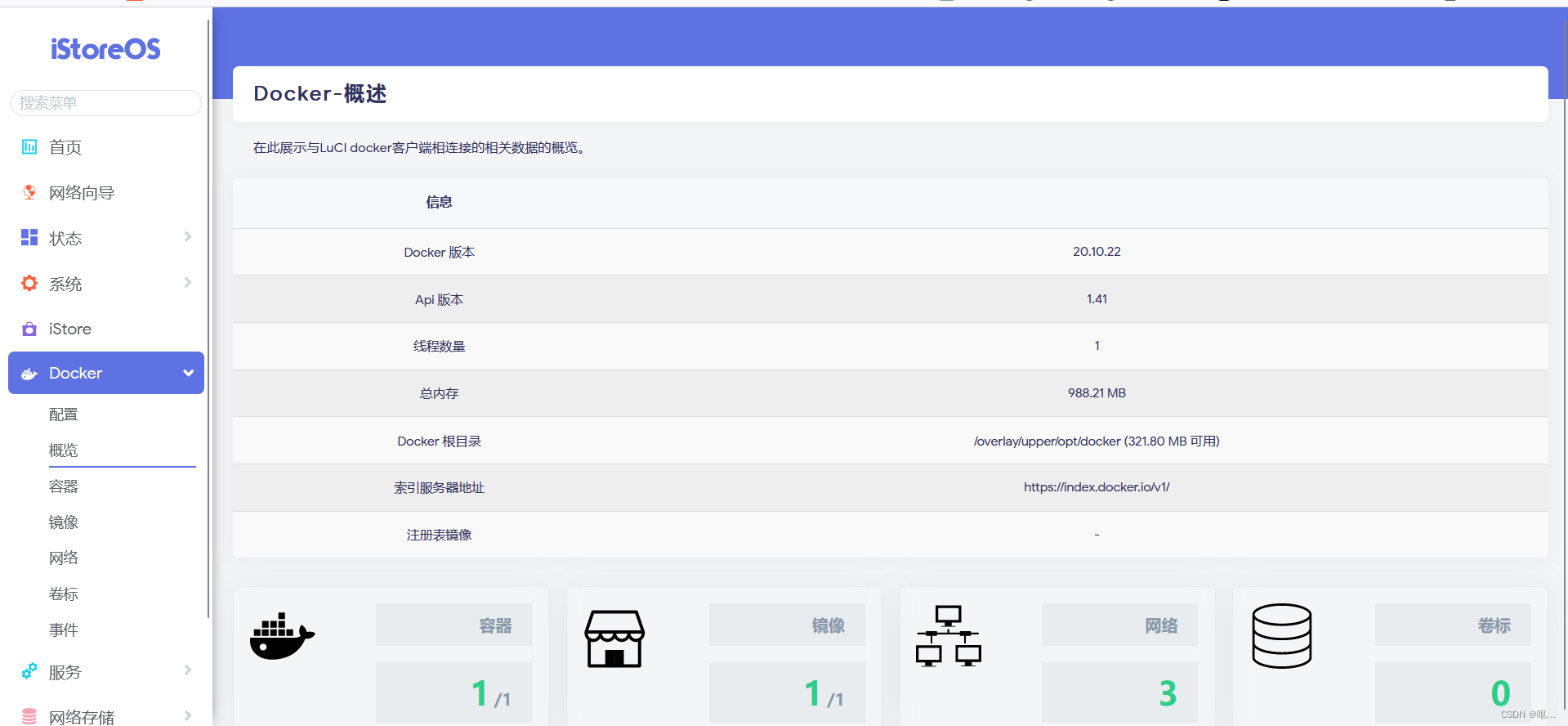The height and width of the screenshot is (726, 1568).
Task: Go to Docker 概览 submenu
Action: pyautogui.click(x=64, y=450)
